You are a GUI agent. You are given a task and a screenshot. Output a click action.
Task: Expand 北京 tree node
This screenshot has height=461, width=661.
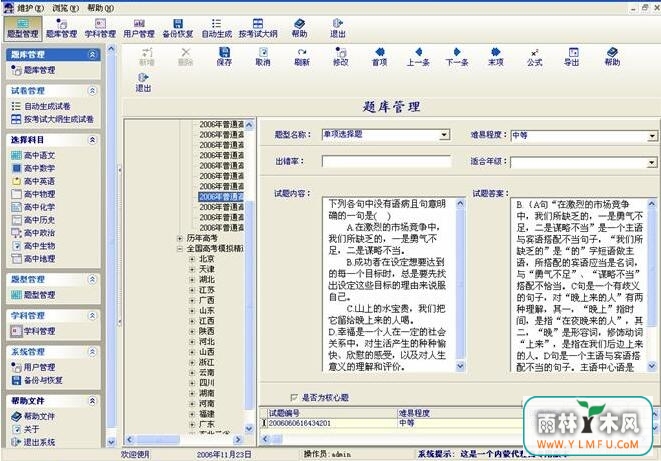[x=192, y=259]
